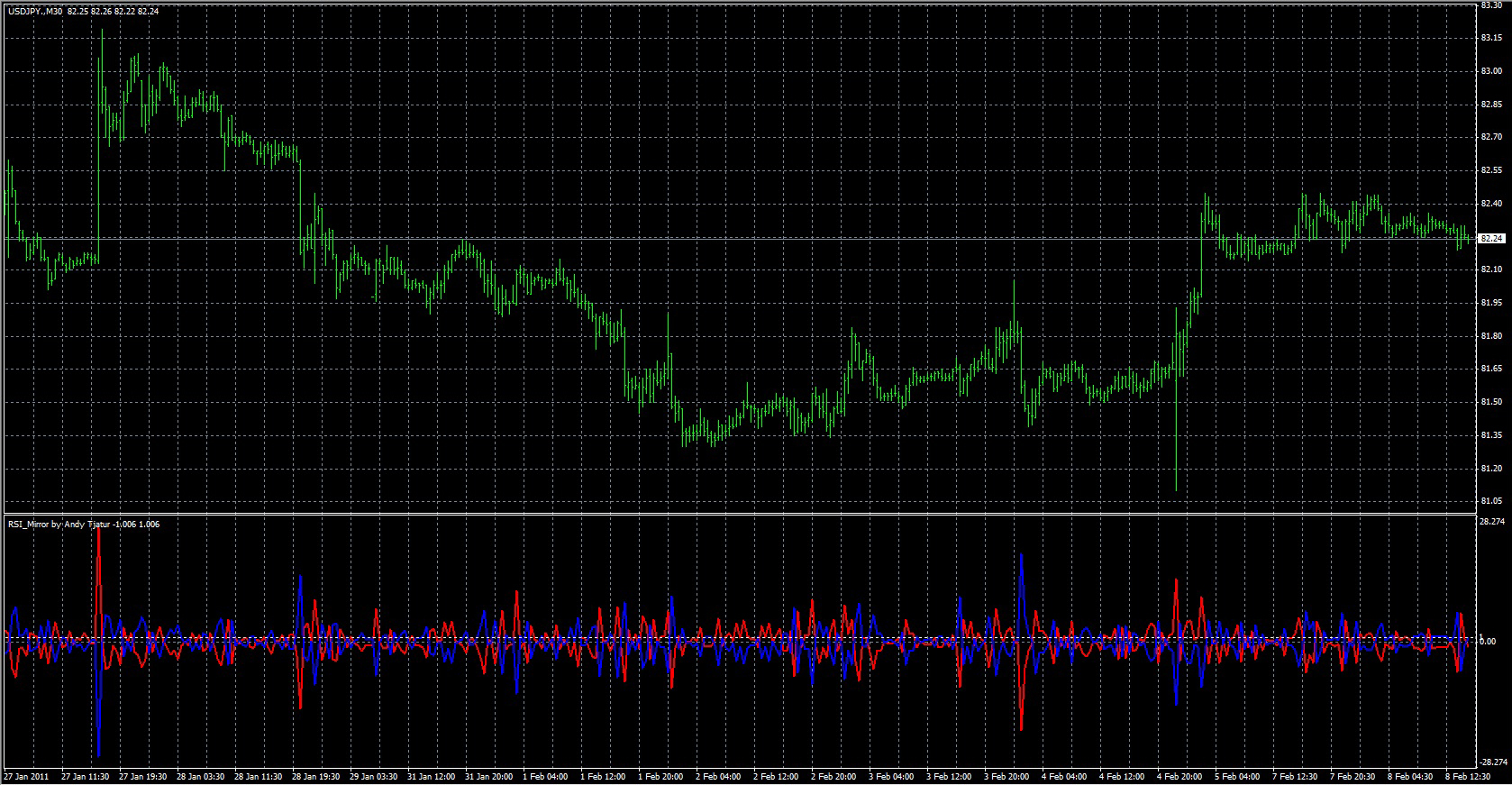Select the 4 Feb 20:00 time label

(x=1180, y=776)
